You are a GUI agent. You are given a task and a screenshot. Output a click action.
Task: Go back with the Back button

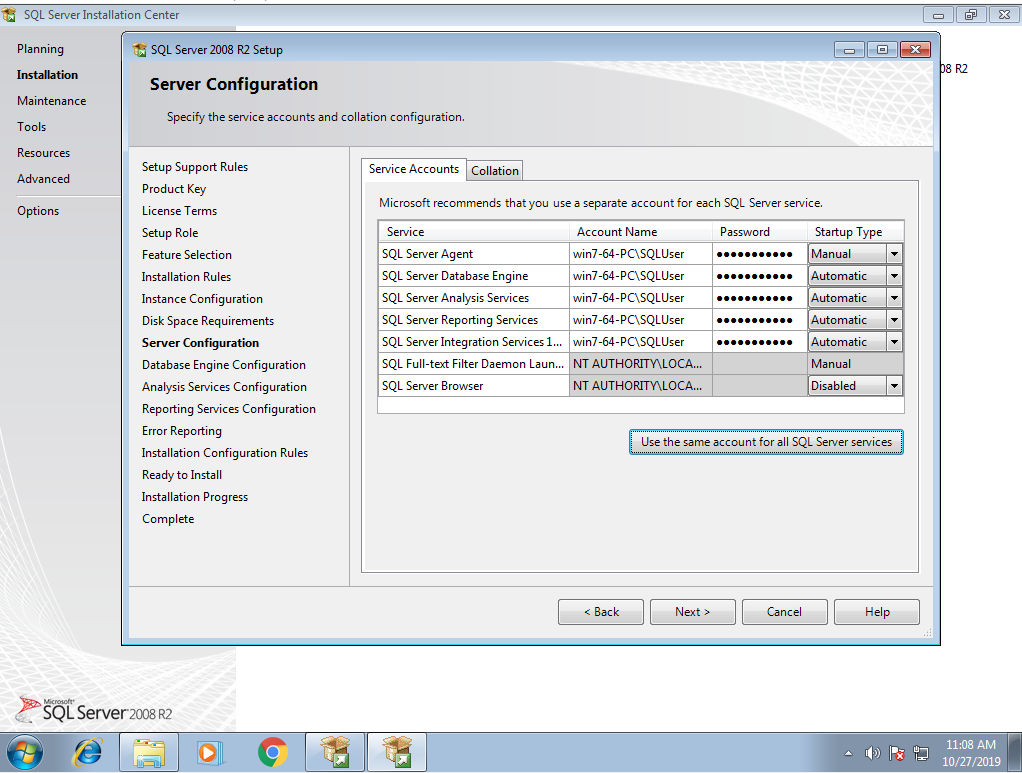point(602,612)
